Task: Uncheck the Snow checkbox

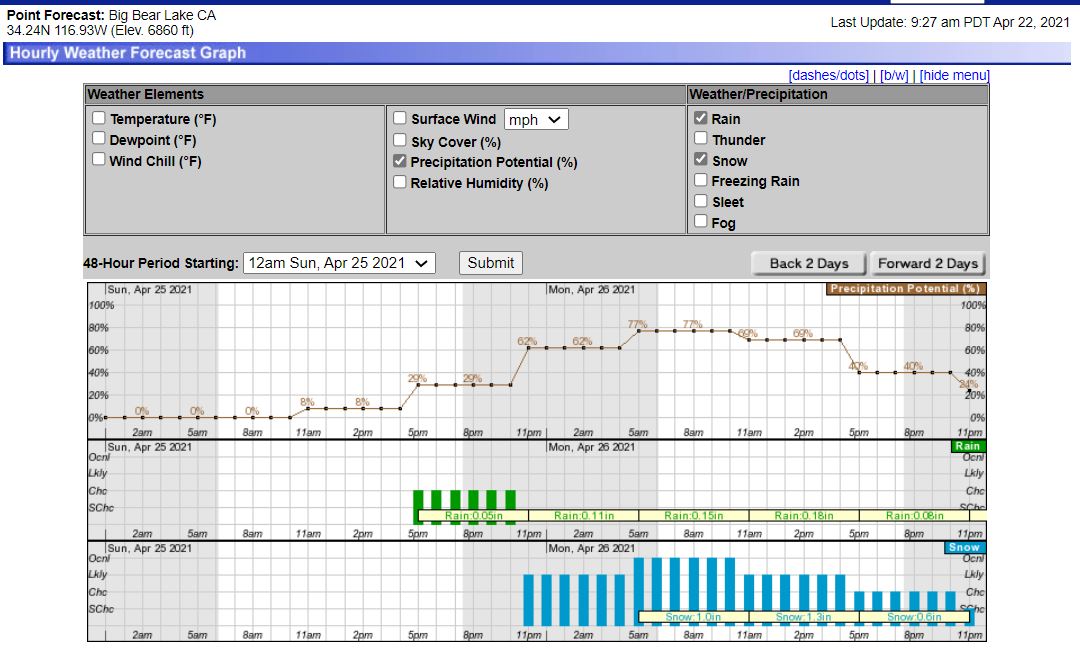Action: [701, 160]
